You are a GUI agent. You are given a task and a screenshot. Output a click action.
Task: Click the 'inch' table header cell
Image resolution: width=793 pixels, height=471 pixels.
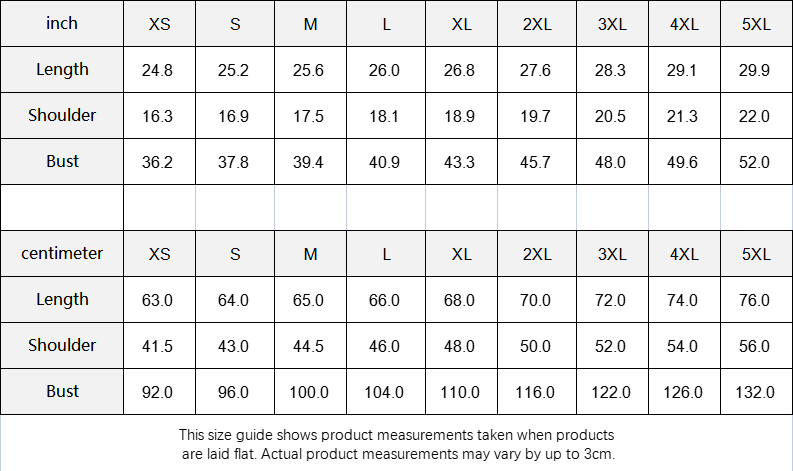pos(62,23)
